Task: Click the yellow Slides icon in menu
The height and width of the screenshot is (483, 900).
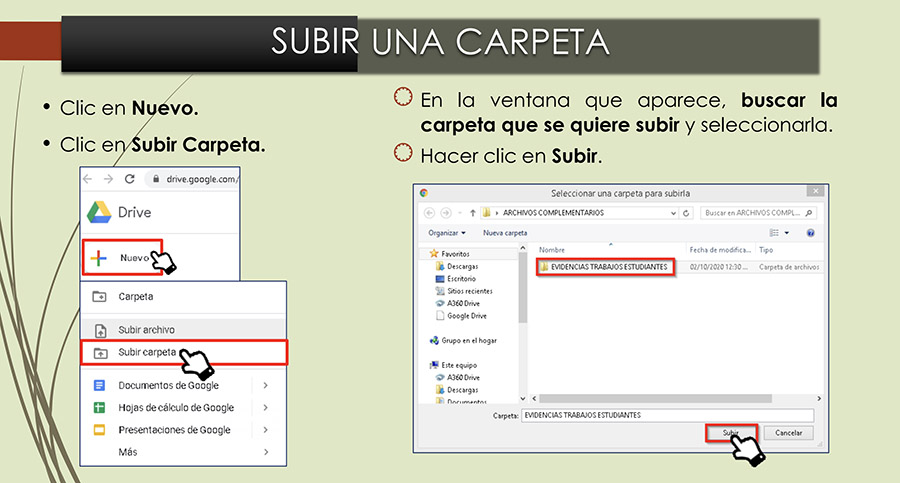Action: (x=99, y=430)
